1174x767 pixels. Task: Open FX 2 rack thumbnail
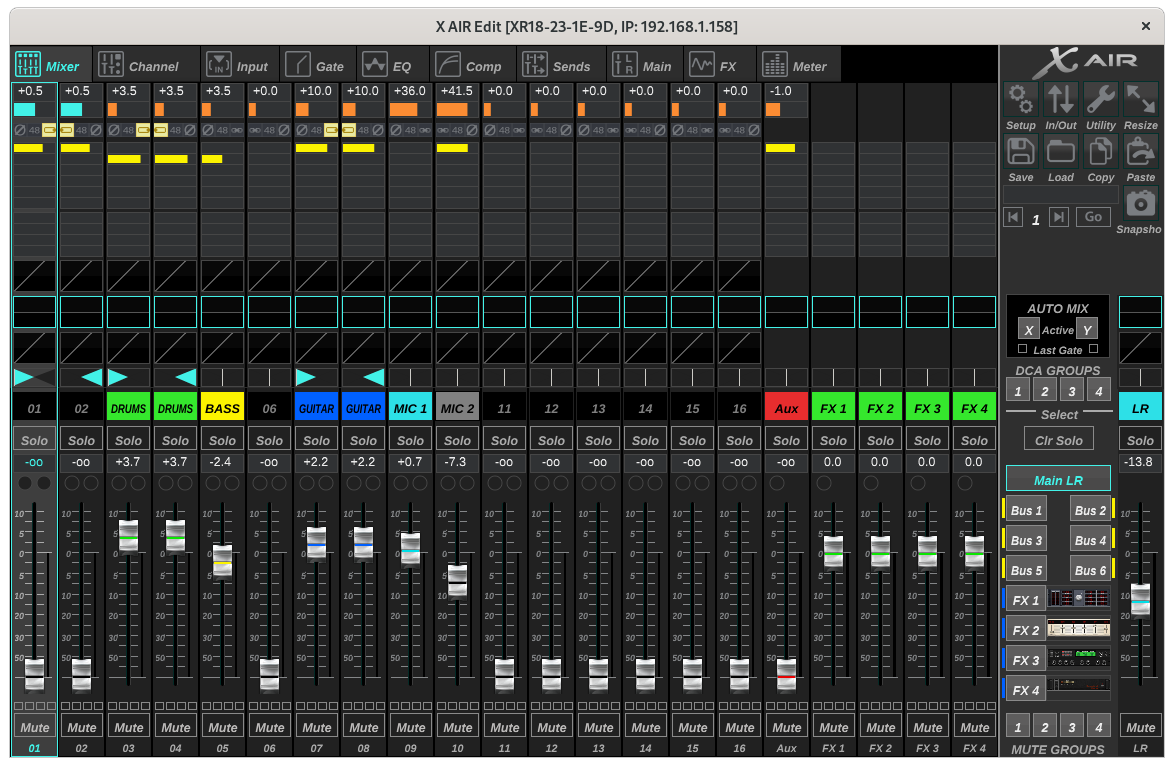point(1079,628)
